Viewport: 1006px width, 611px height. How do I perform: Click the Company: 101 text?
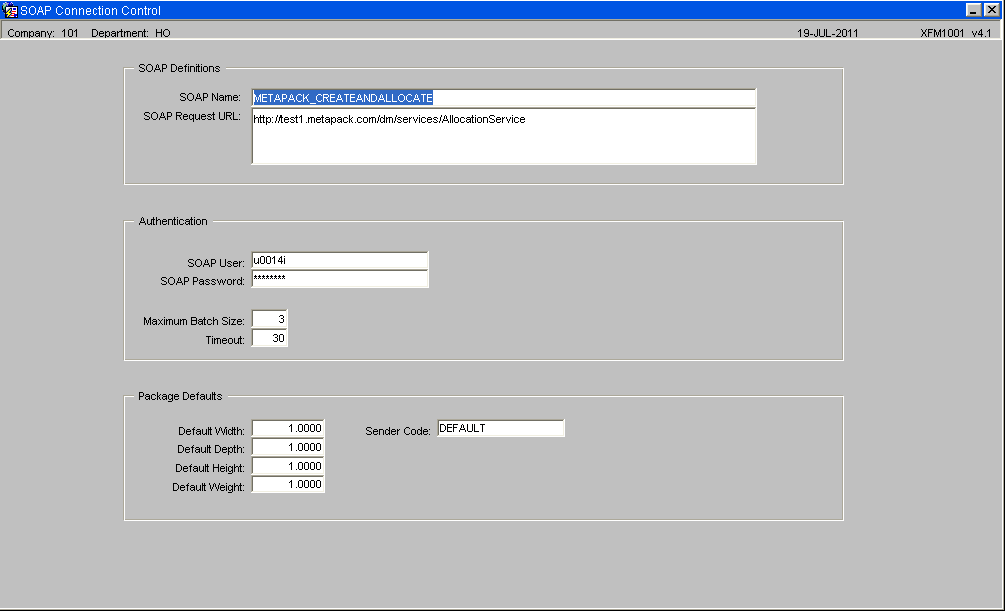click(x=43, y=33)
